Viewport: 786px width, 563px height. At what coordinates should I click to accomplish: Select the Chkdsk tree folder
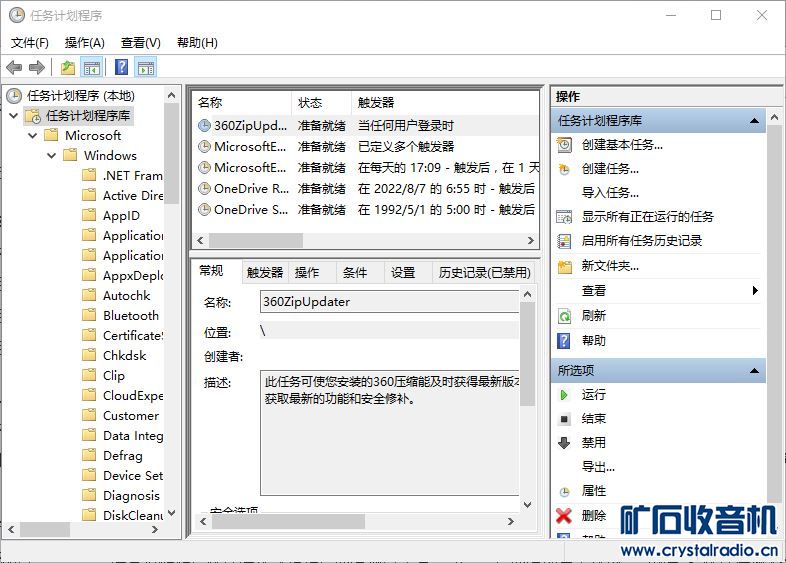[124, 355]
